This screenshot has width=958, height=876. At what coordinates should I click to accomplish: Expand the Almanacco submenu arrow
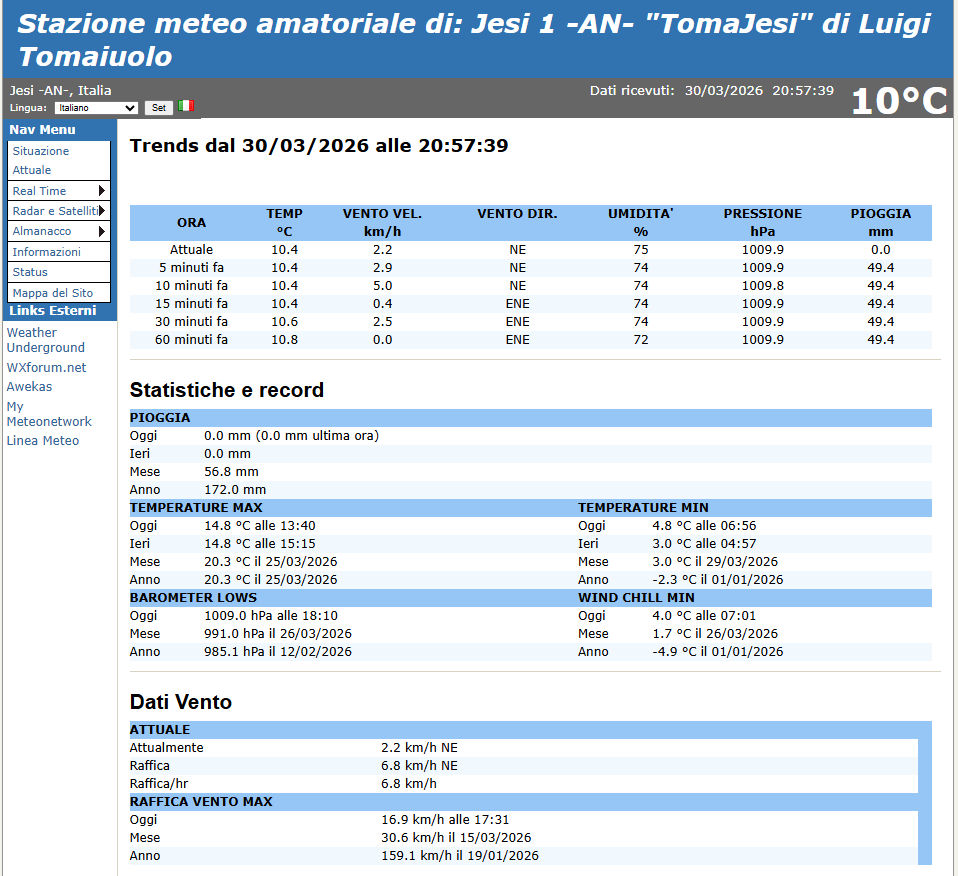[101, 231]
